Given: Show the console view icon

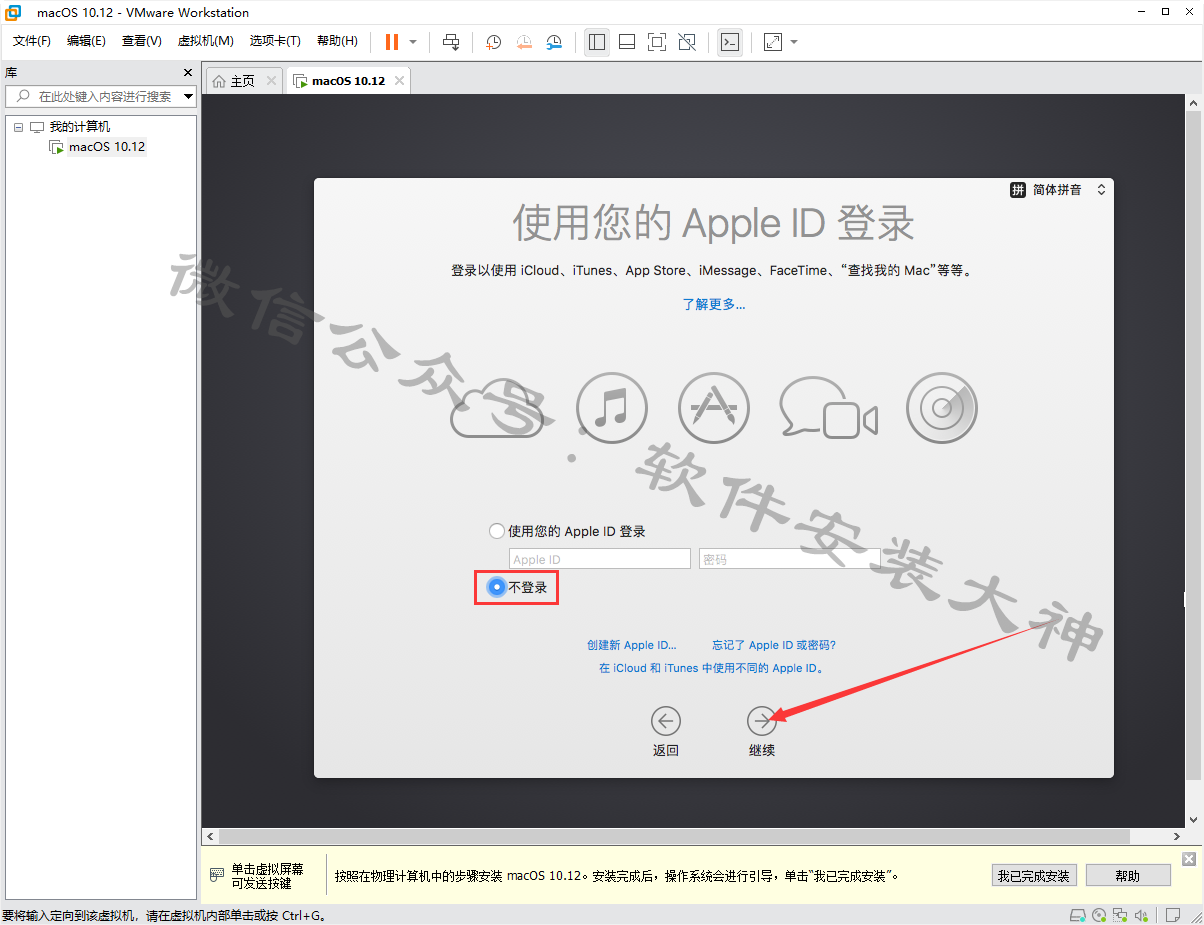Looking at the screenshot, I should [x=730, y=42].
